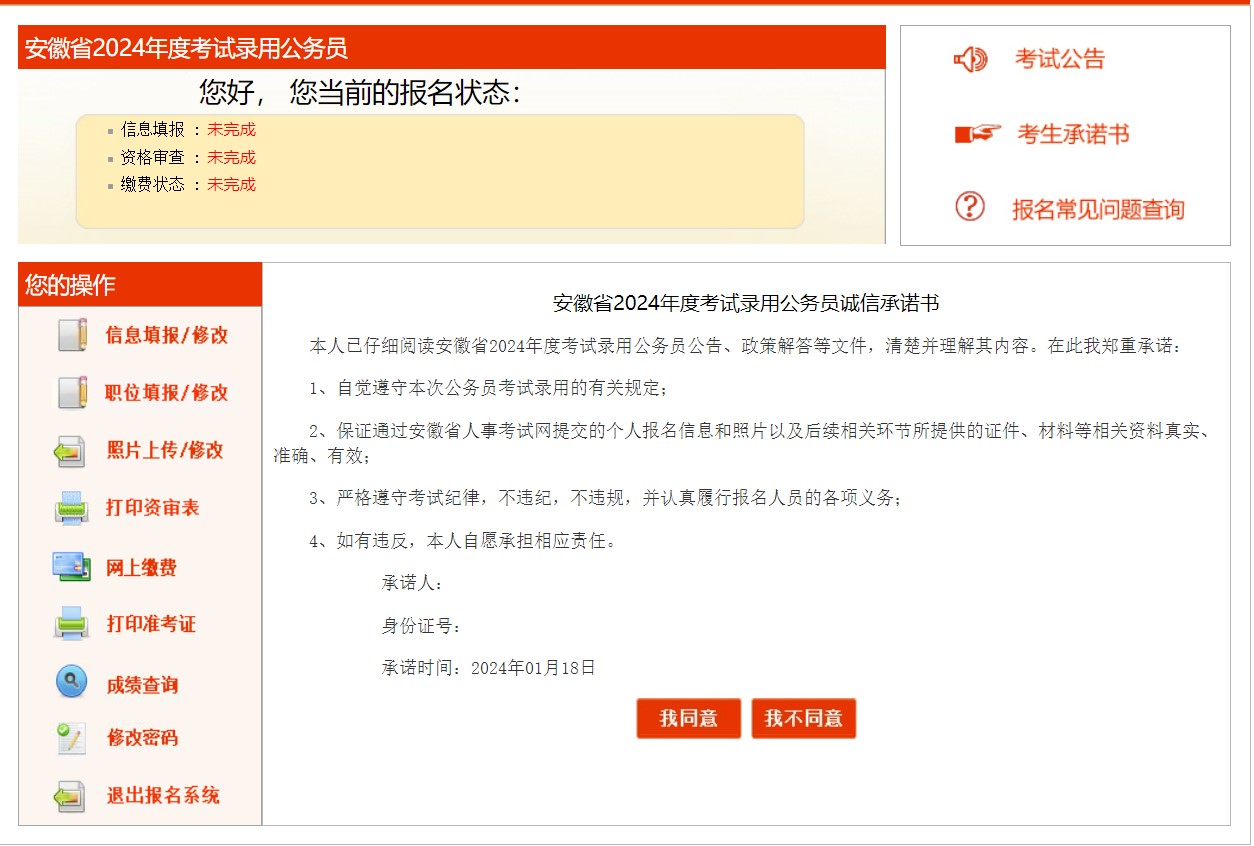Click the magnifier icon beside 成绩查询
This screenshot has height=846, width=1254.
[71, 683]
